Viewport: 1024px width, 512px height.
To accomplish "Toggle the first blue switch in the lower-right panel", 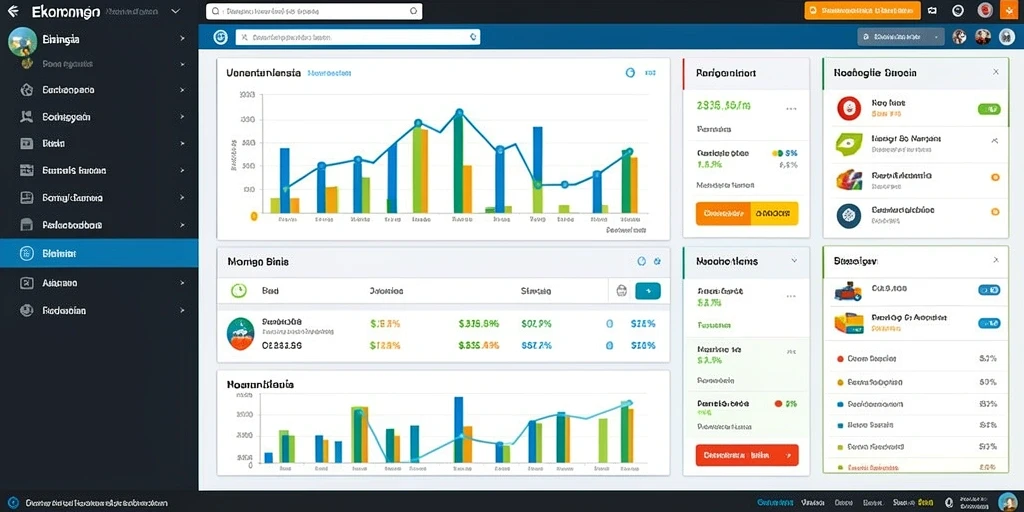I will pos(989,289).
